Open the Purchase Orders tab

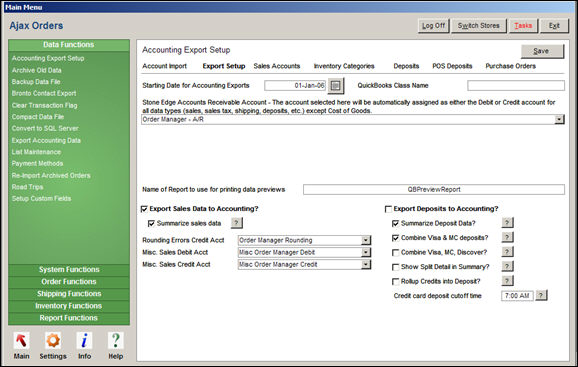(510, 66)
